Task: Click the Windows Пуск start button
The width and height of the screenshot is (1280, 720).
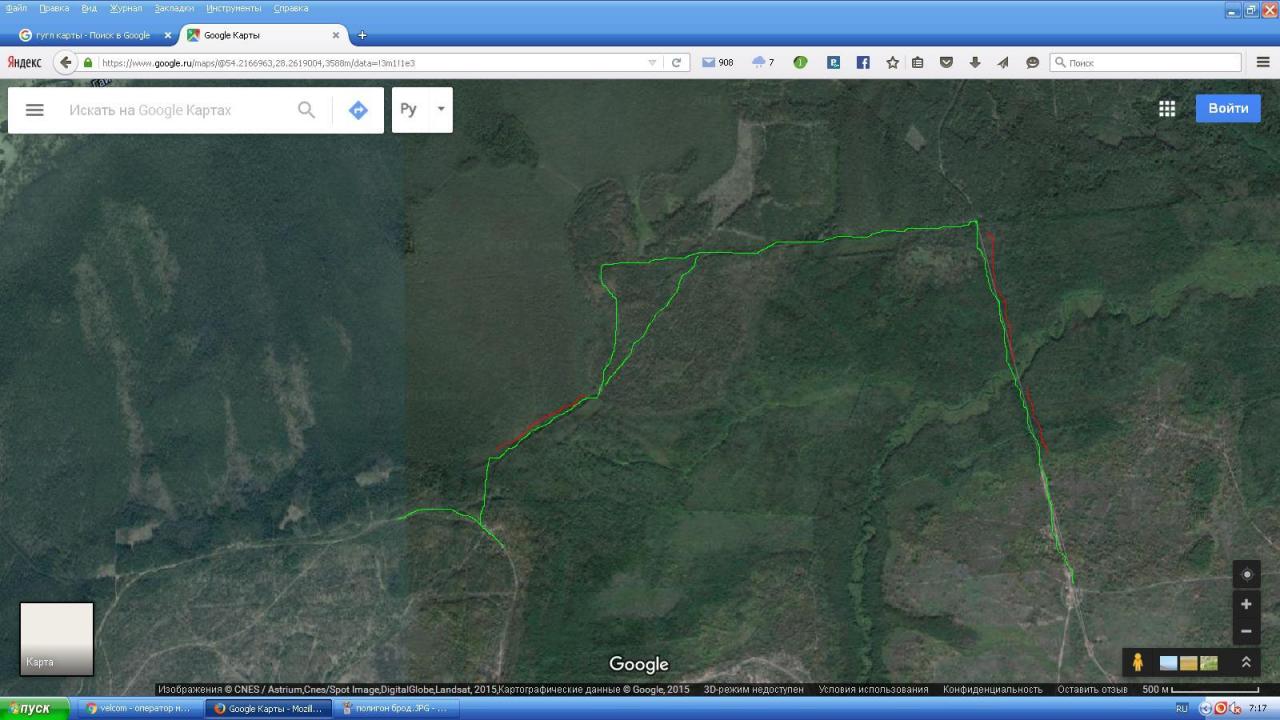Action: [34, 708]
